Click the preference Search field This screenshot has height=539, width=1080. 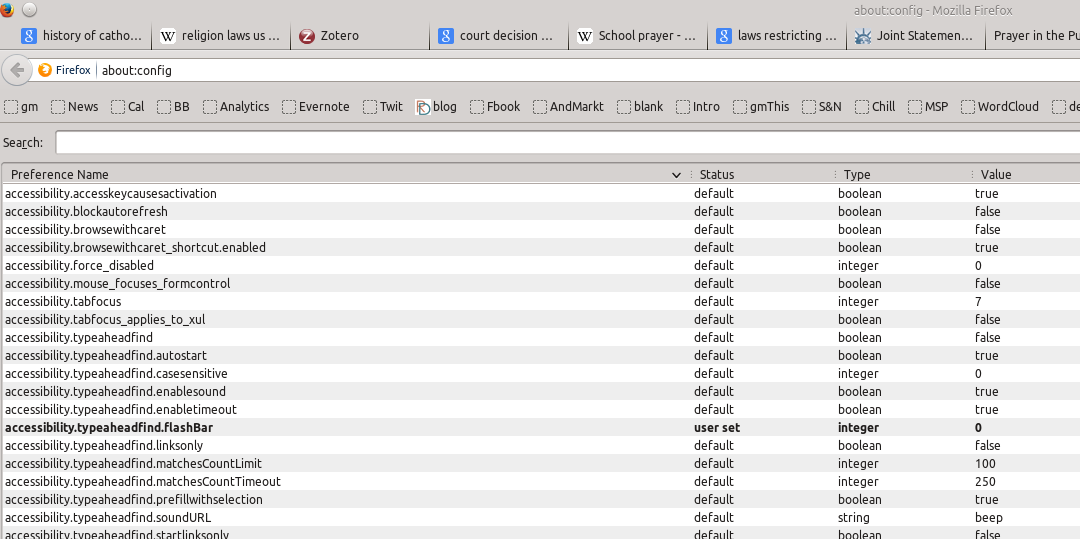[x=568, y=142]
